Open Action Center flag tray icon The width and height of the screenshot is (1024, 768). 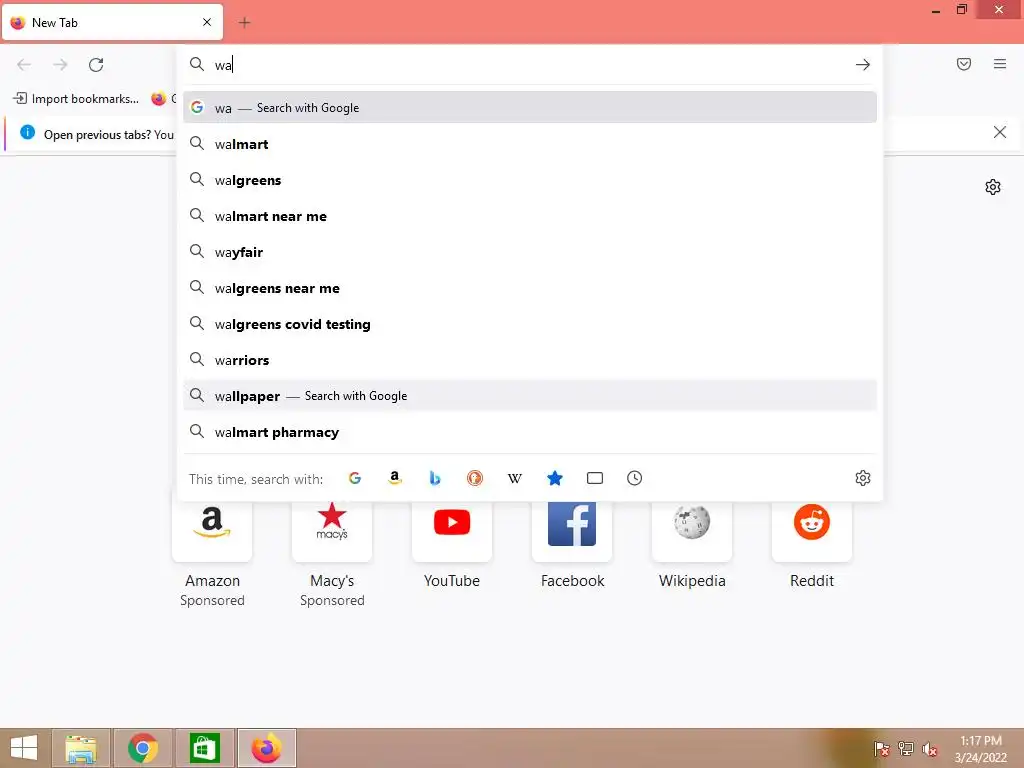[x=882, y=749]
